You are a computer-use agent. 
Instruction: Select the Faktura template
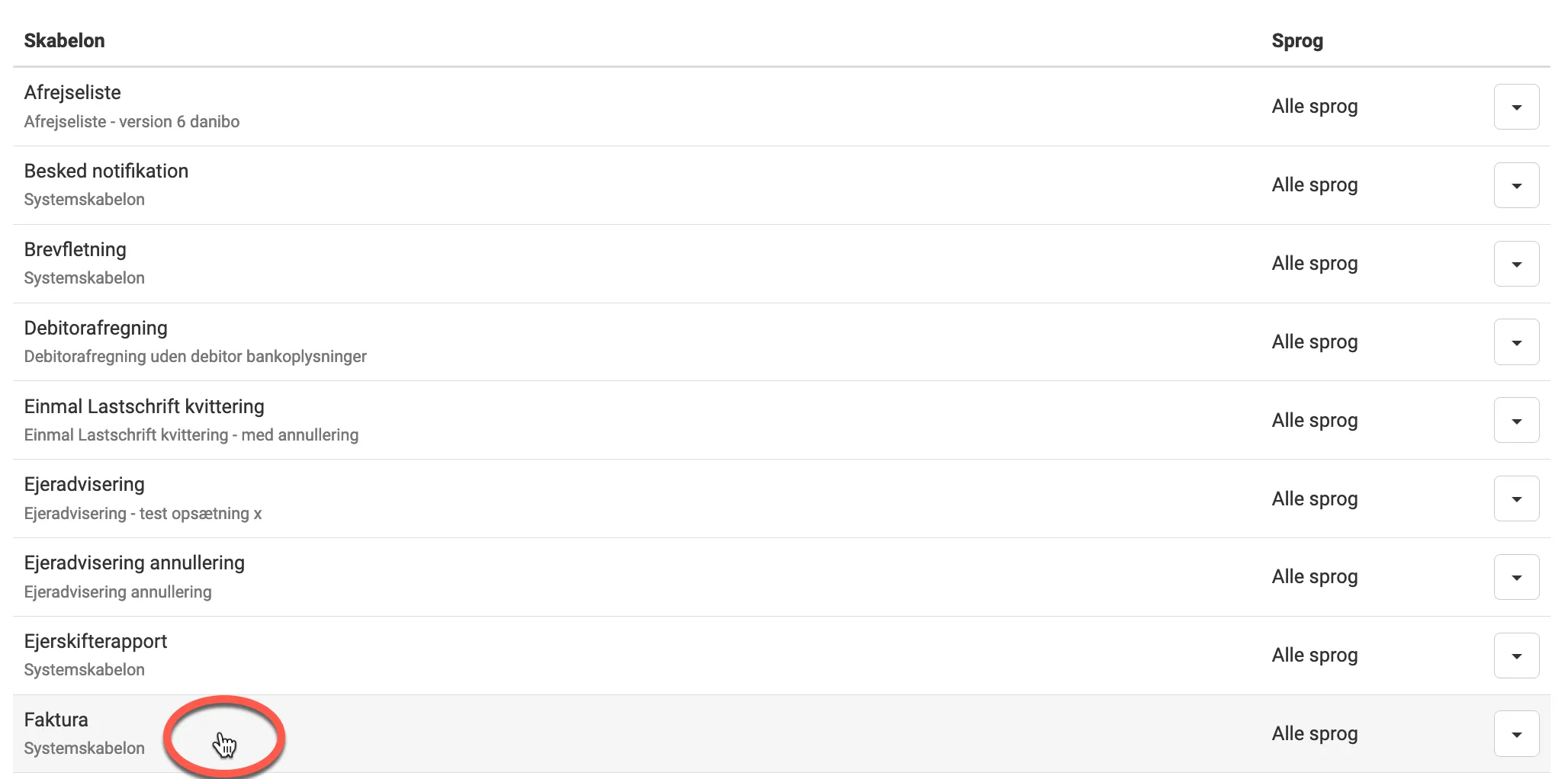tap(56, 720)
